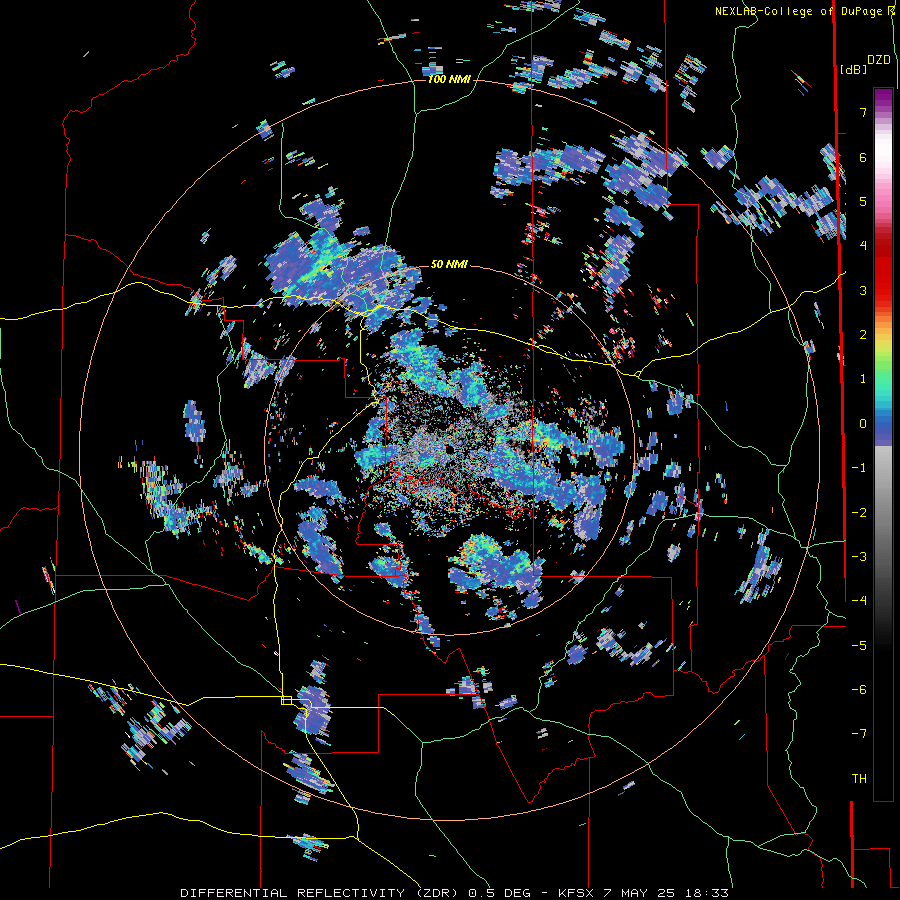The image size is (900, 900).
Task: Select the -3 value on the color scale
Action: click(x=859, y=556)
